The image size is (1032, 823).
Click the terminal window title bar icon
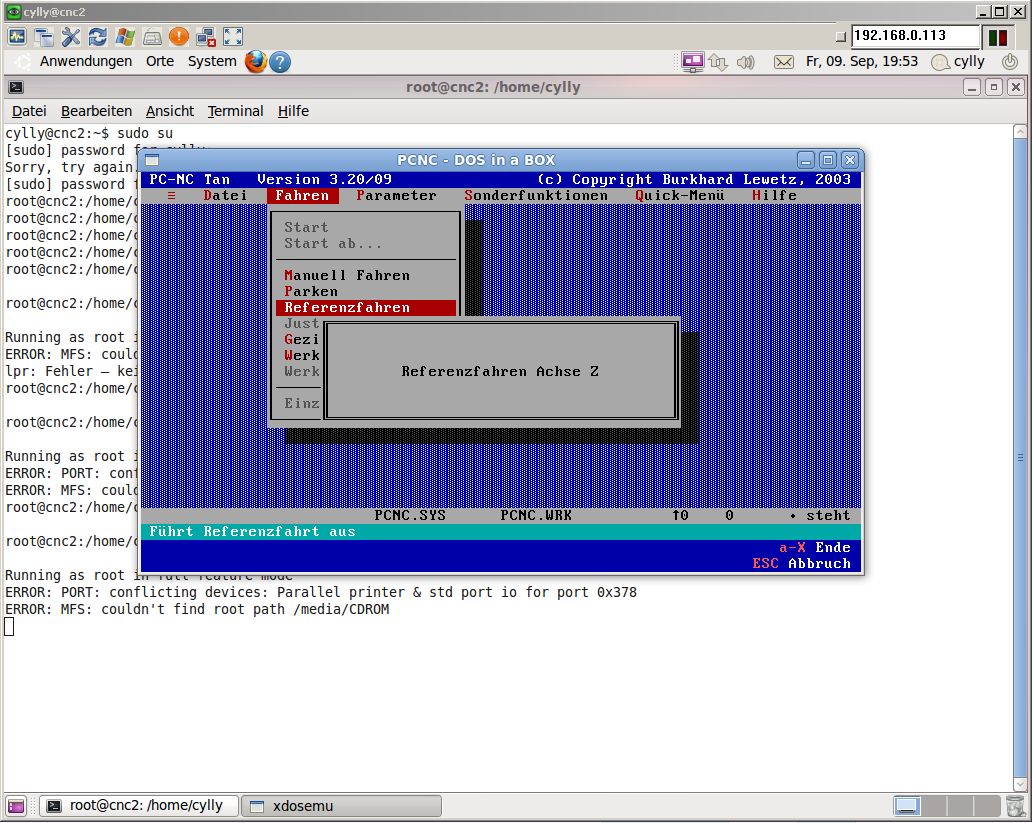16,87
